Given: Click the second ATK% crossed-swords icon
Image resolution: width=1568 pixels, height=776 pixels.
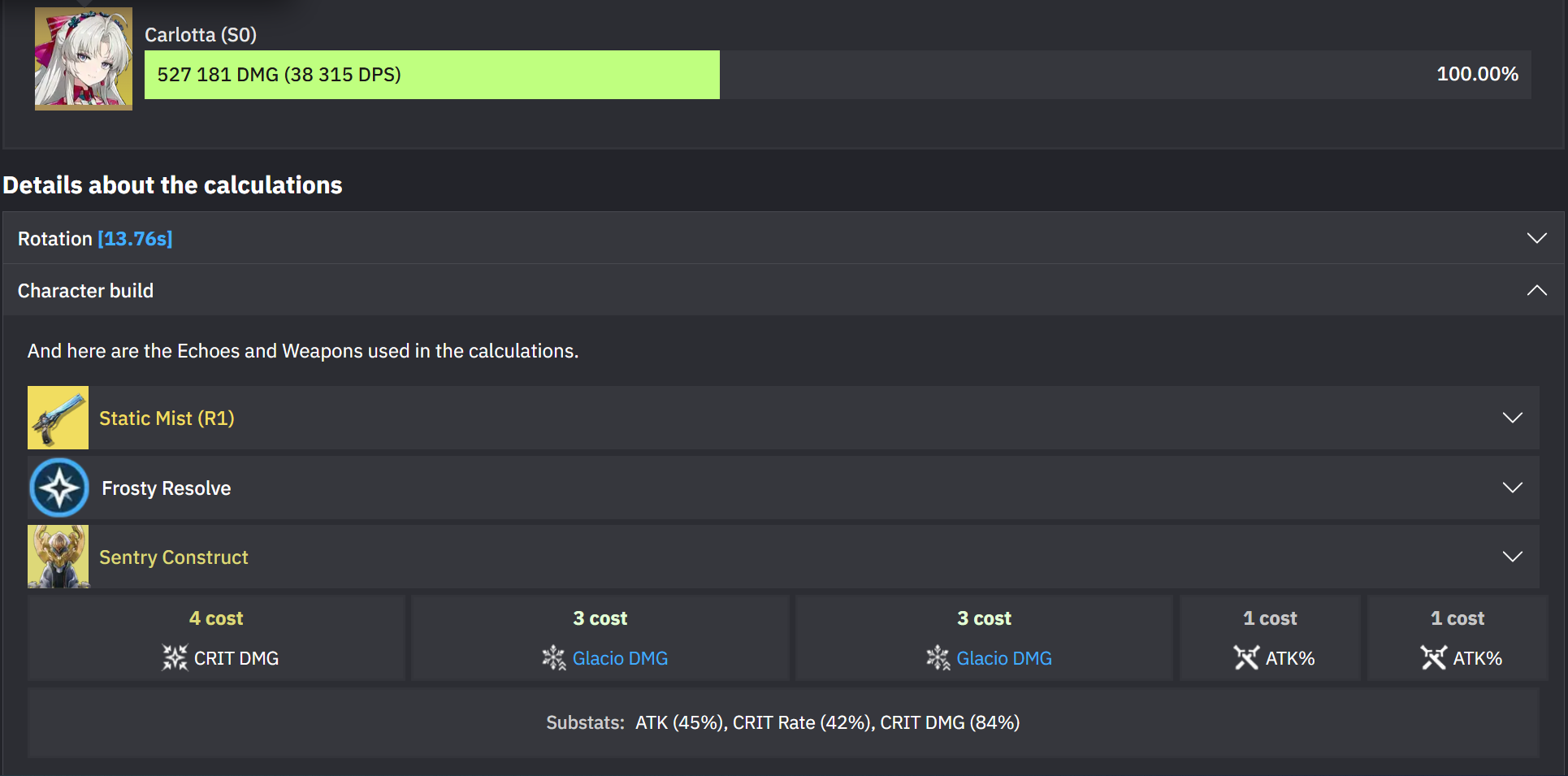Looking at the screenshot, I should tap(1434, 657).
